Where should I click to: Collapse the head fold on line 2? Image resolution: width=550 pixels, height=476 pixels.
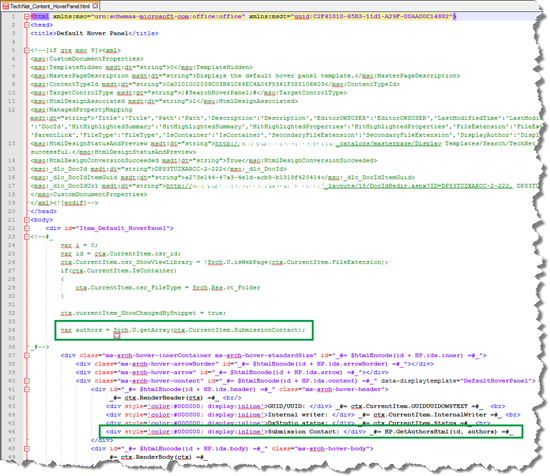click(x=27, y=25)
